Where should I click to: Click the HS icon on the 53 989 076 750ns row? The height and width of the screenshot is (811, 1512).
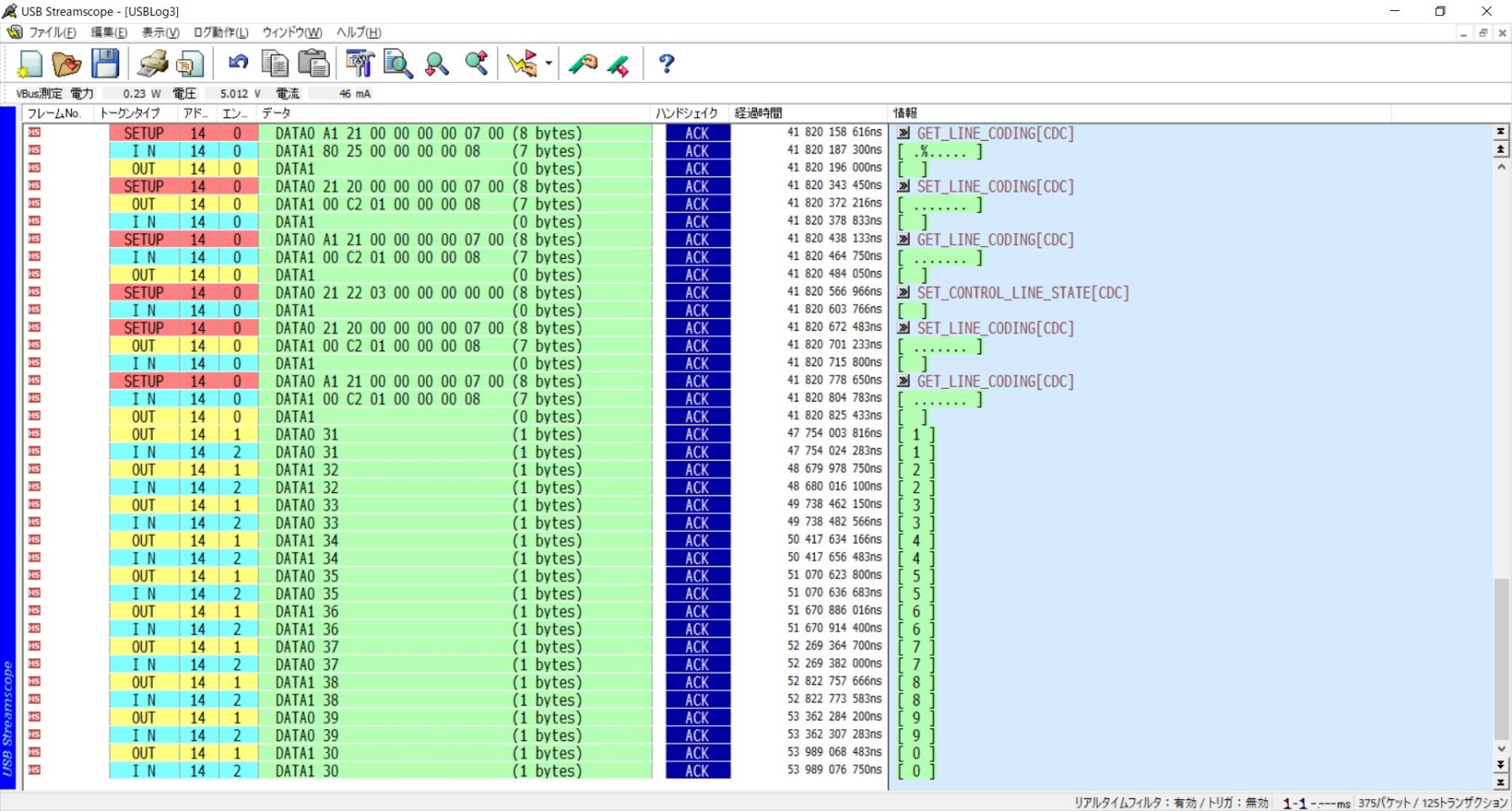(x=34, y=770)
